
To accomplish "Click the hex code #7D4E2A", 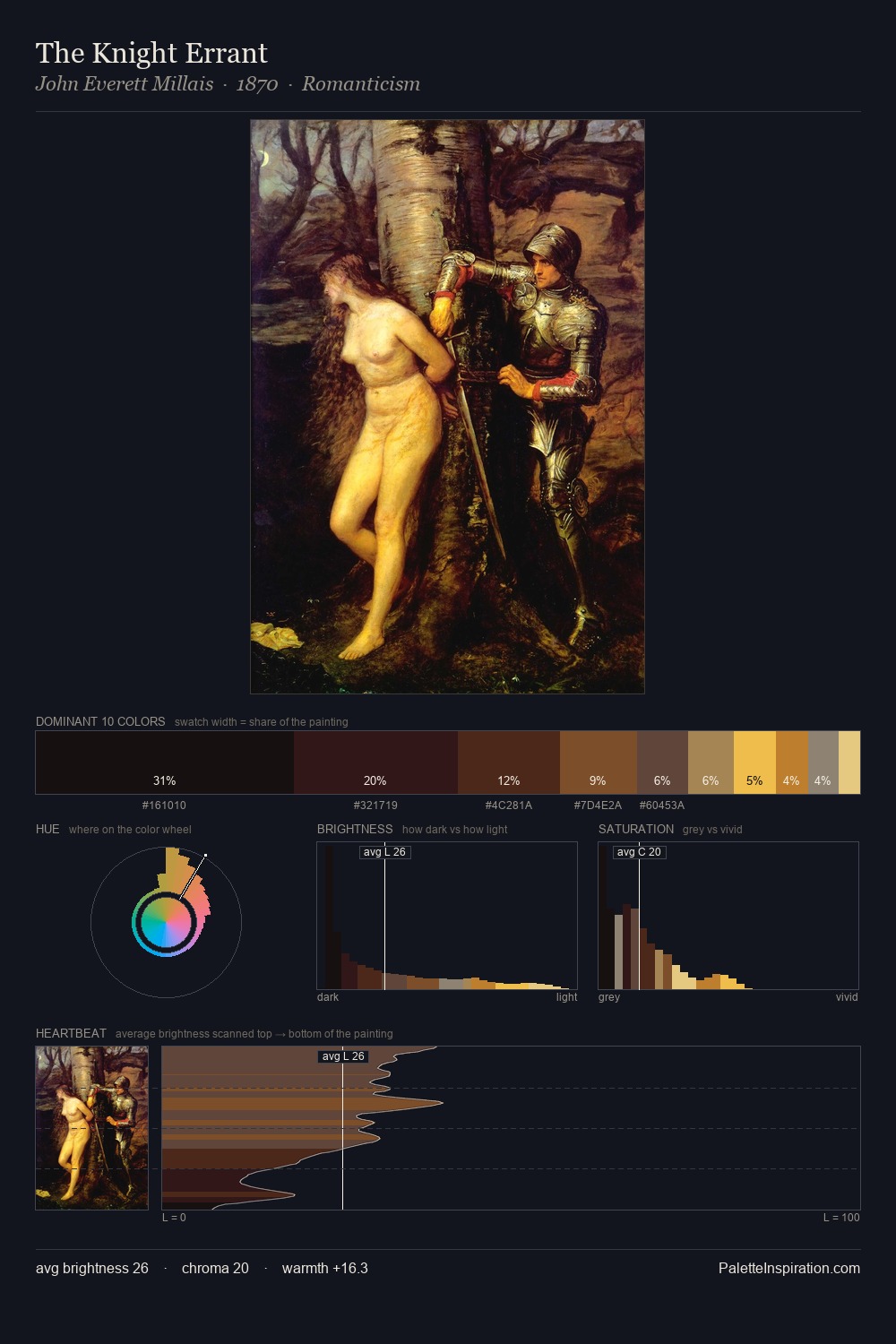I will pos(598,806).
